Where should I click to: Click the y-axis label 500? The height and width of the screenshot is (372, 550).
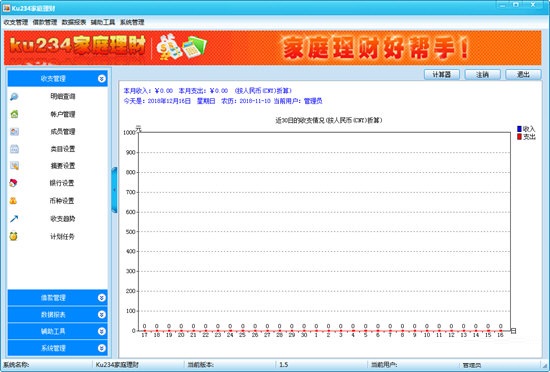pyautogui.click(x=130, y=232)
